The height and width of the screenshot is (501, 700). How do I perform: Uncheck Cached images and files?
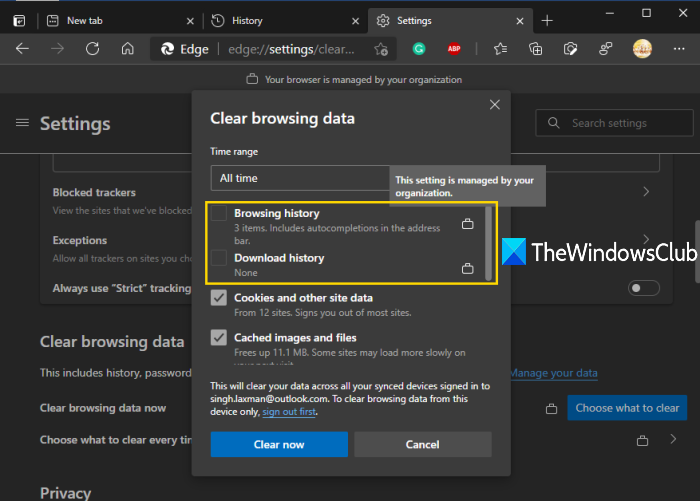219,338
